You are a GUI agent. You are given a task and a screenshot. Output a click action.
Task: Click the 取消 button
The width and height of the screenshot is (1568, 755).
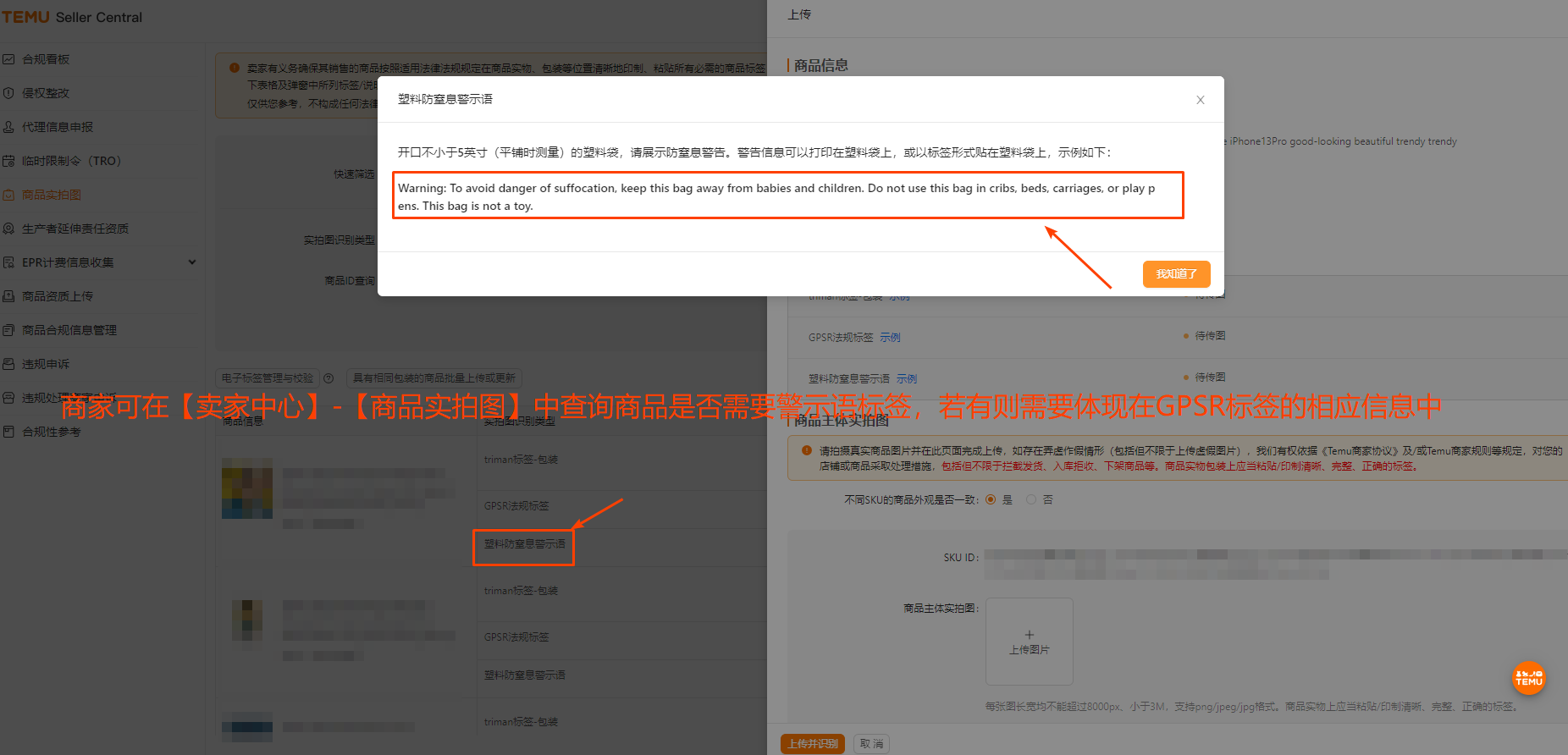pos(871,744)
